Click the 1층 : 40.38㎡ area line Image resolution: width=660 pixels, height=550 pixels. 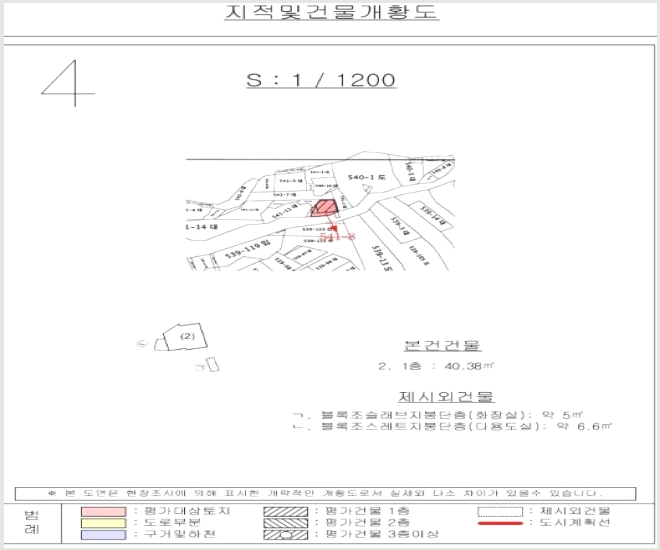(436, 366)
